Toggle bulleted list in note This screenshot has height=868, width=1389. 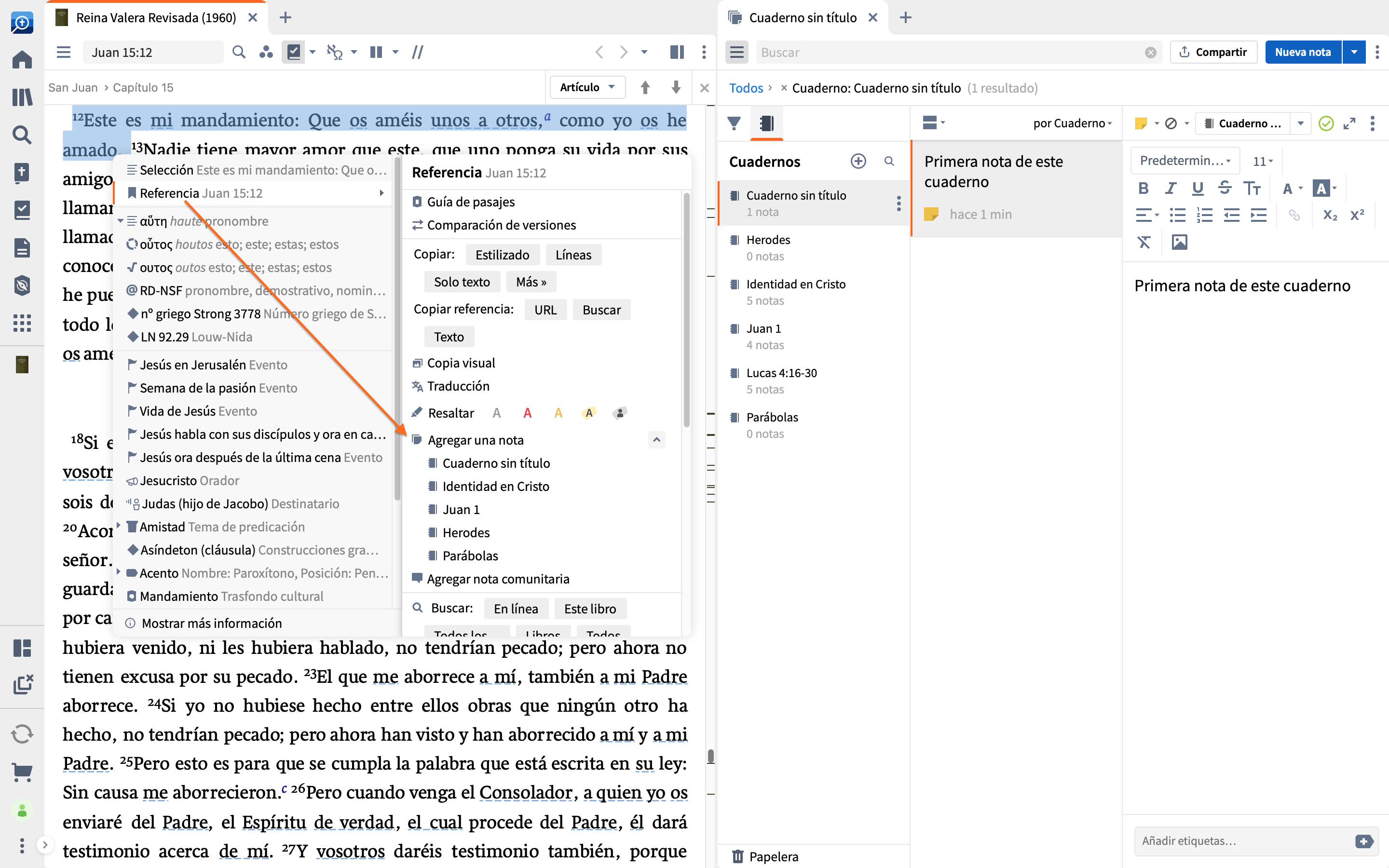tap(1178, 215)
